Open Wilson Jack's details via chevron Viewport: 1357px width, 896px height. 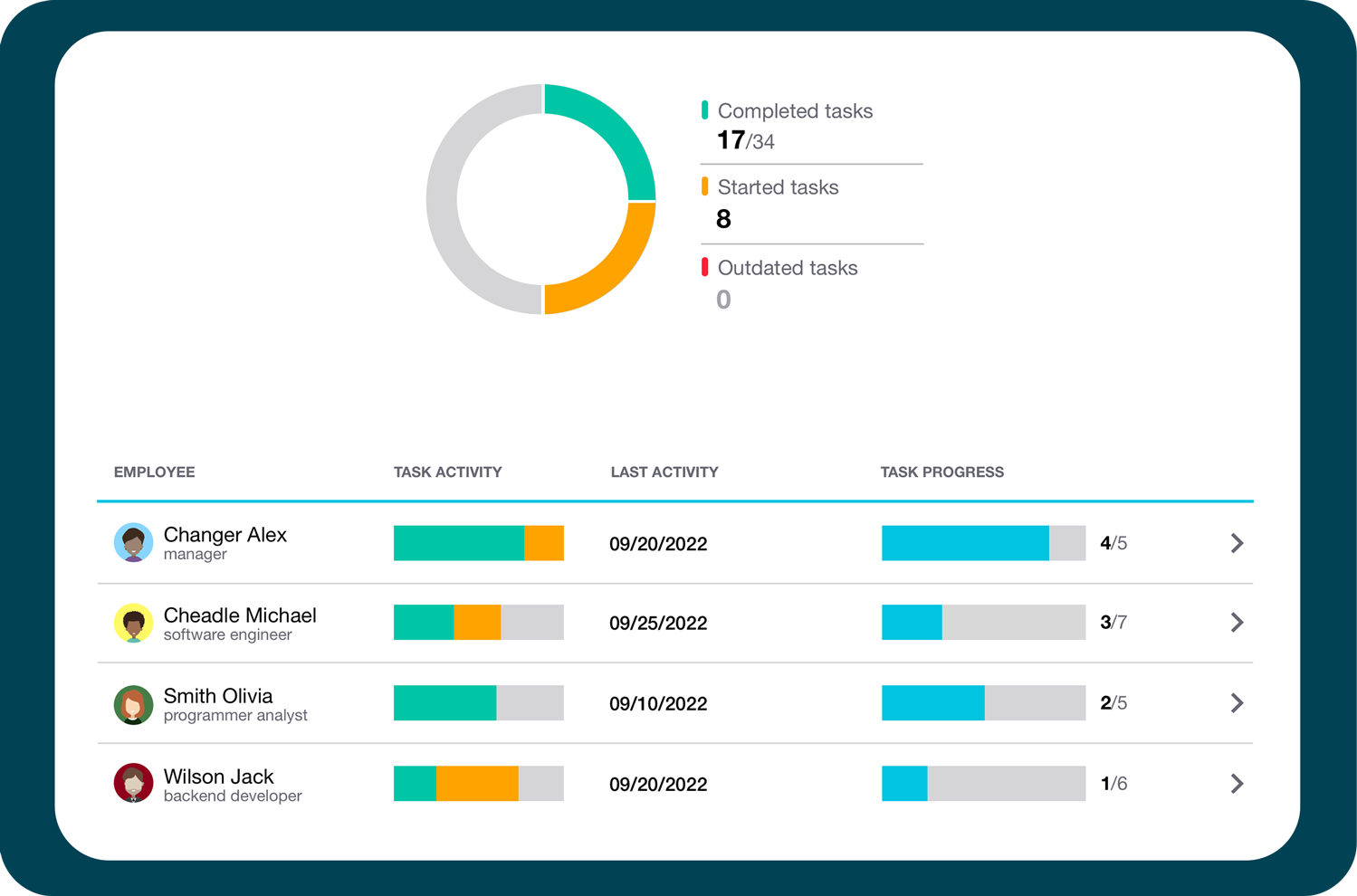pos(1237,784)
